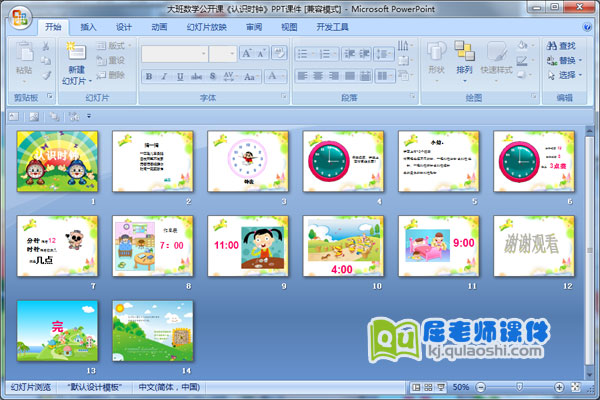The width and height of the screenshot is (600, 400).
Task: Switch to the Animations (动画) tab
Action: click(x=159, y=27)
